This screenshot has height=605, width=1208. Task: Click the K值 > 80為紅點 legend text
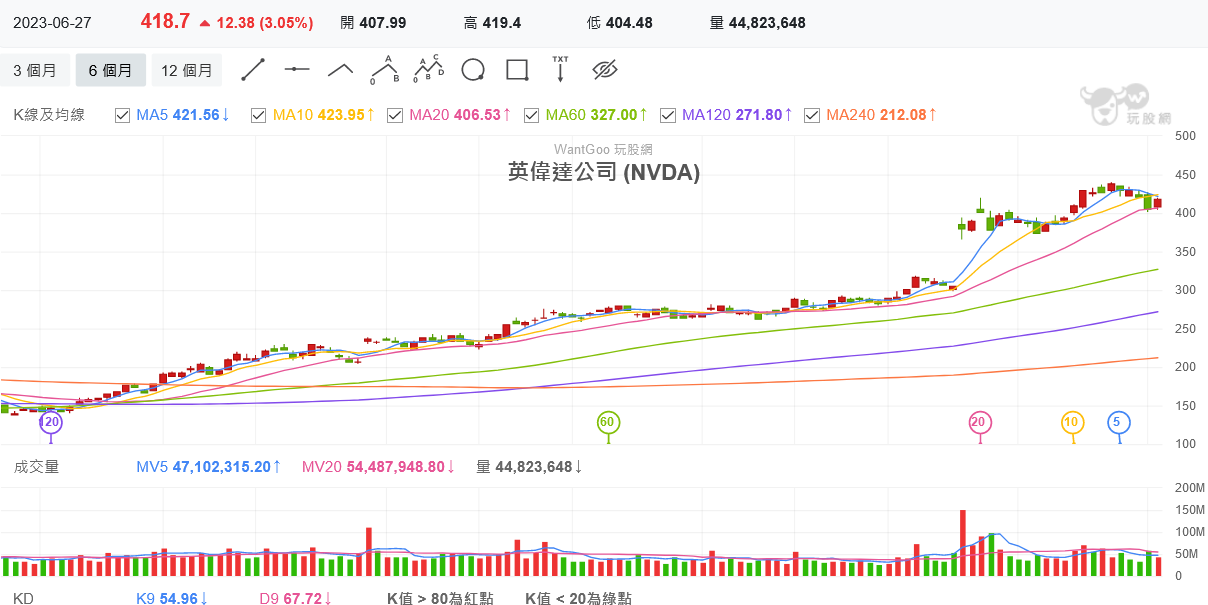(439, 599)
